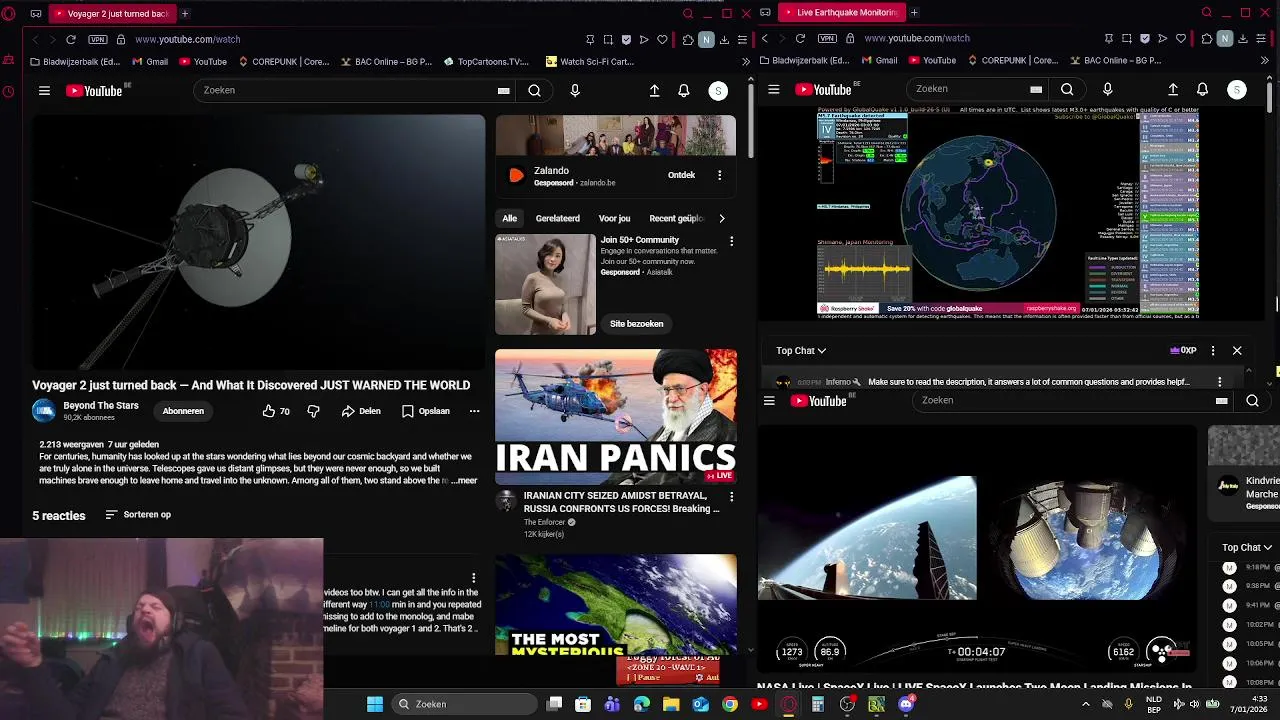The width and height of the screenshot is (1280, 720).
Task: Start voice search in the left YouTube window
Action: pyautogui.click(x=574, y=91)
